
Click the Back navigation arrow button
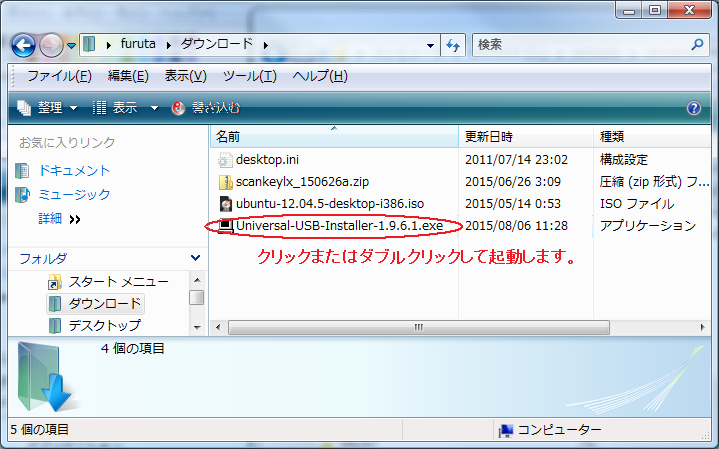coord(23,45)
